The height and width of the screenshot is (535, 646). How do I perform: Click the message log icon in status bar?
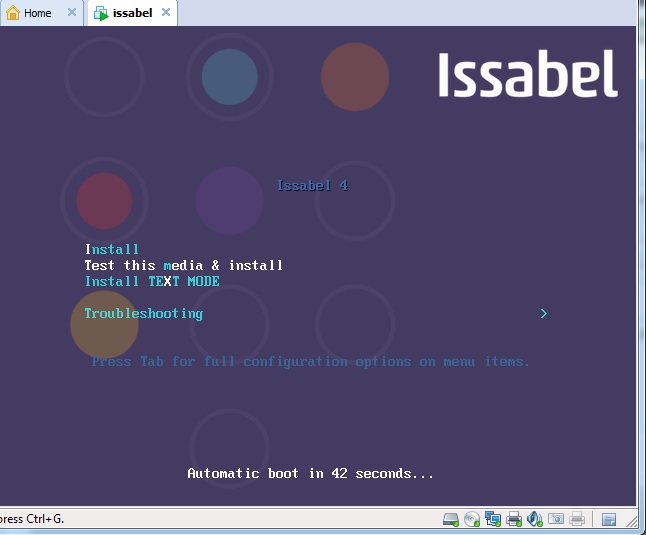point(609,519)
